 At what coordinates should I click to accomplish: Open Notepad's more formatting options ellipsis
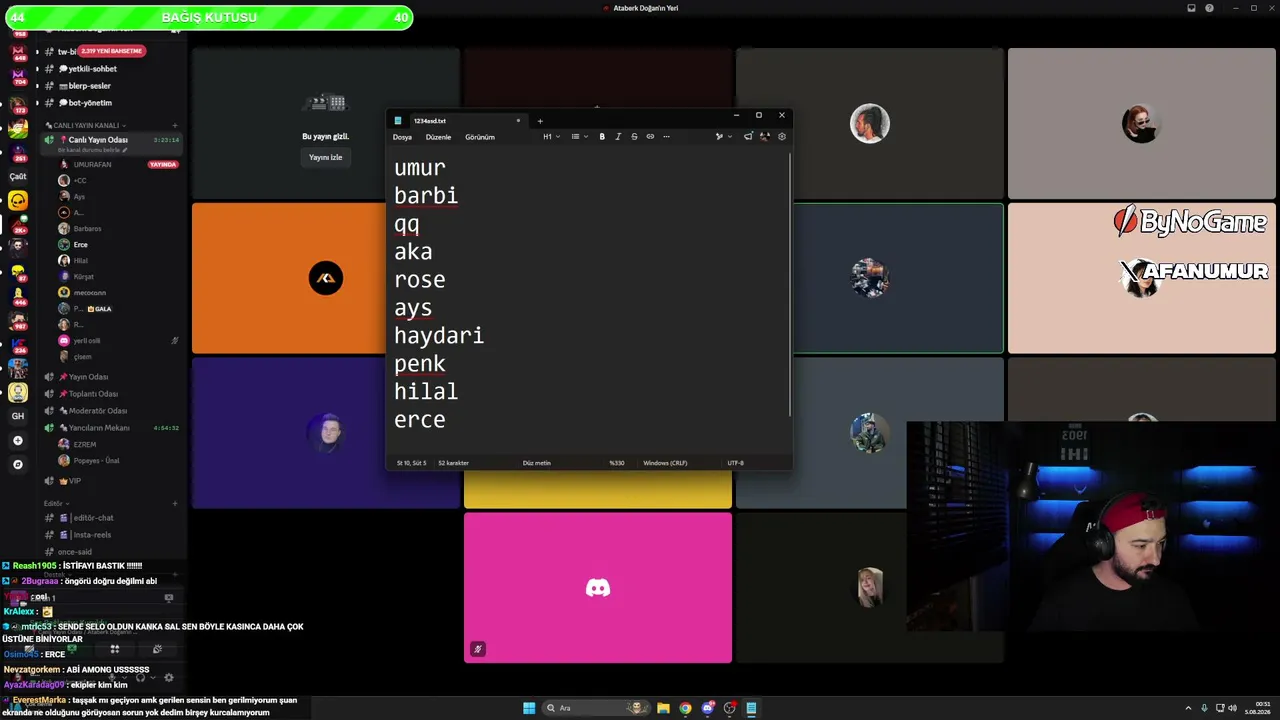pyautogui.click(x=666, y=137)
